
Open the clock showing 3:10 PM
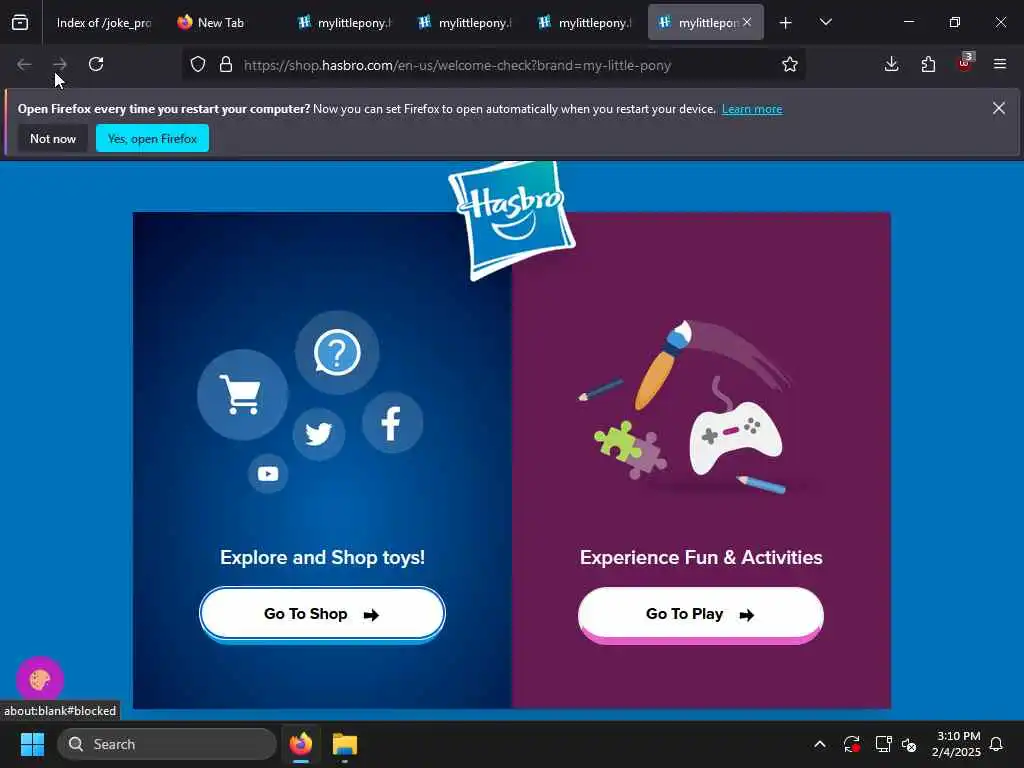tap(956, 744)
